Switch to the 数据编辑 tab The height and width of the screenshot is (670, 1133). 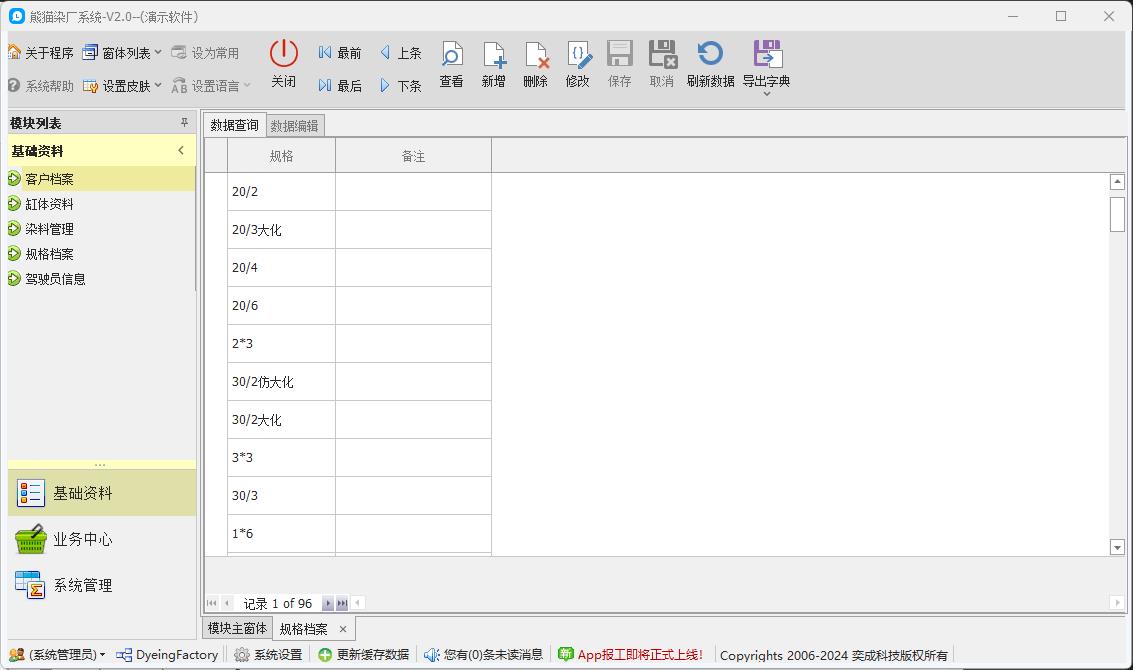pos(295,125)
